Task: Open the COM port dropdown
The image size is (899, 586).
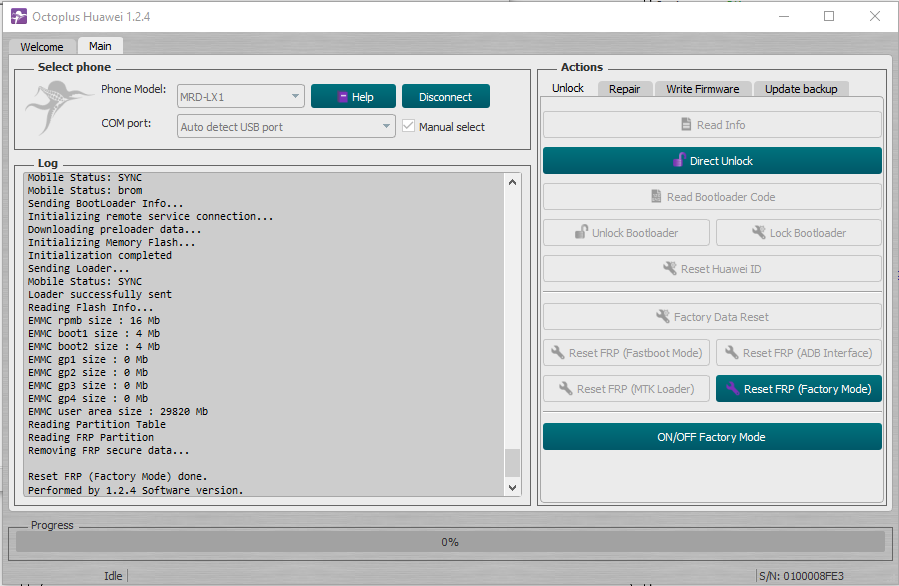Action: (286, 126)
